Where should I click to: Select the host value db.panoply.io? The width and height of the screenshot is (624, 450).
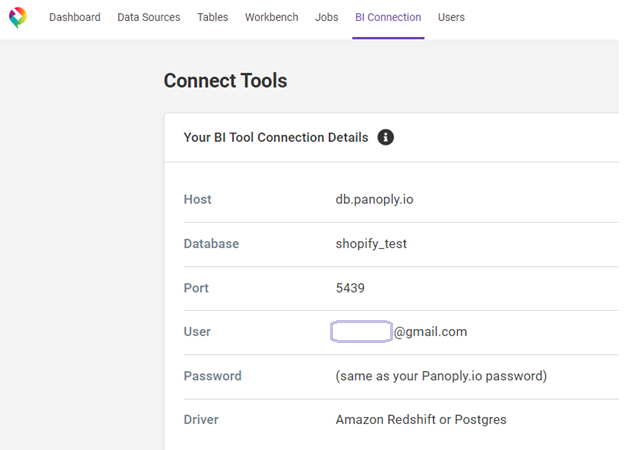(374, 199)
